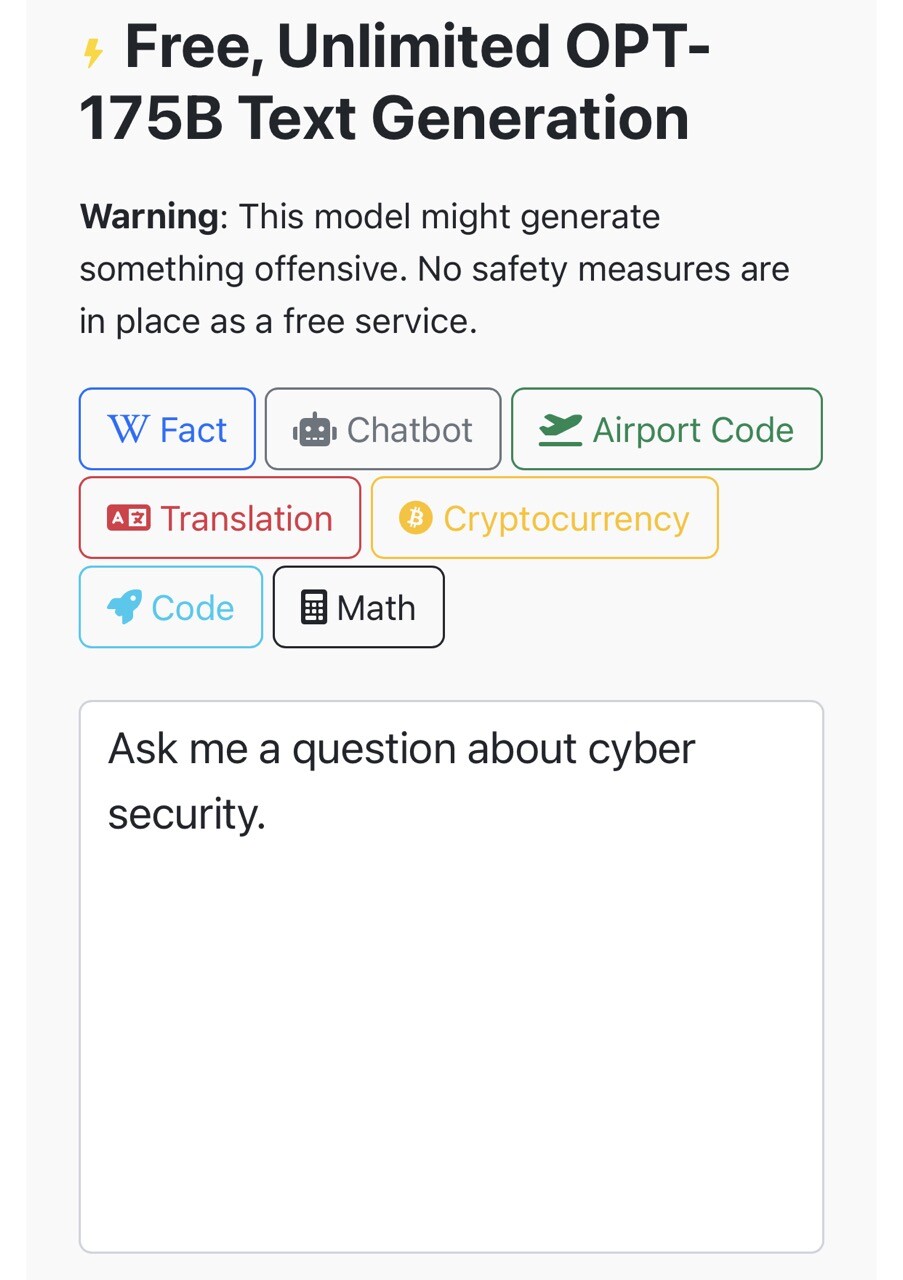Click the Wikipedia W icon

127,430
